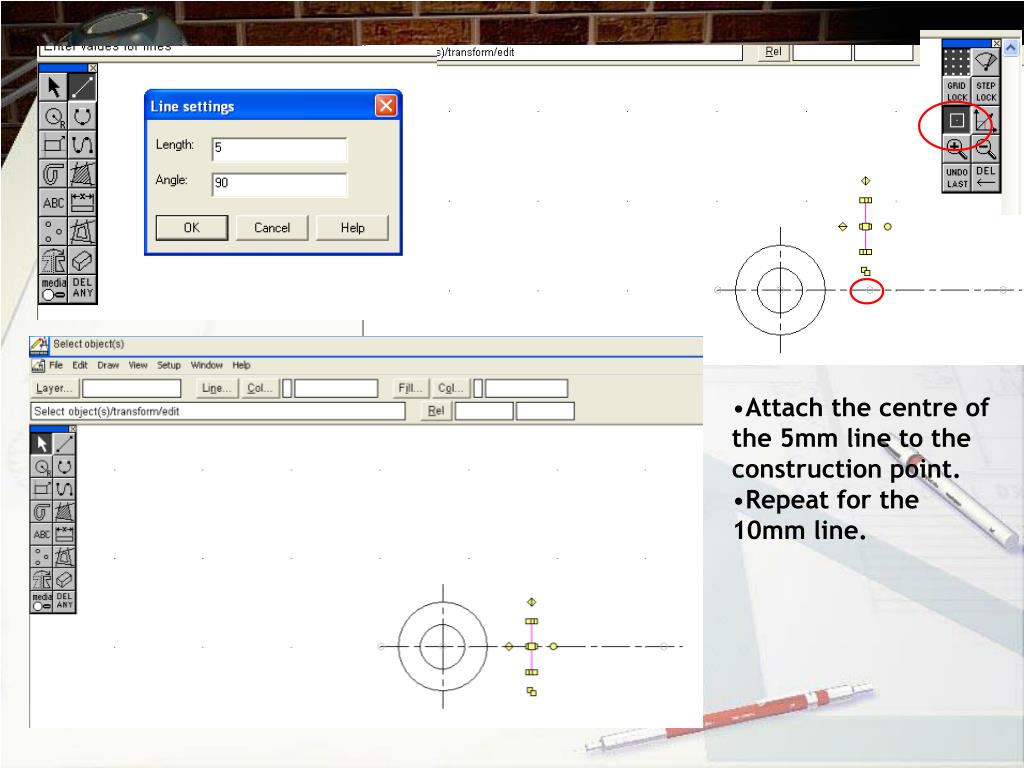Select the Rectangle tool in lower window toolbox
Image resolution: width=1024 pixels, height=768 pixels.
(x=42, y=489)
